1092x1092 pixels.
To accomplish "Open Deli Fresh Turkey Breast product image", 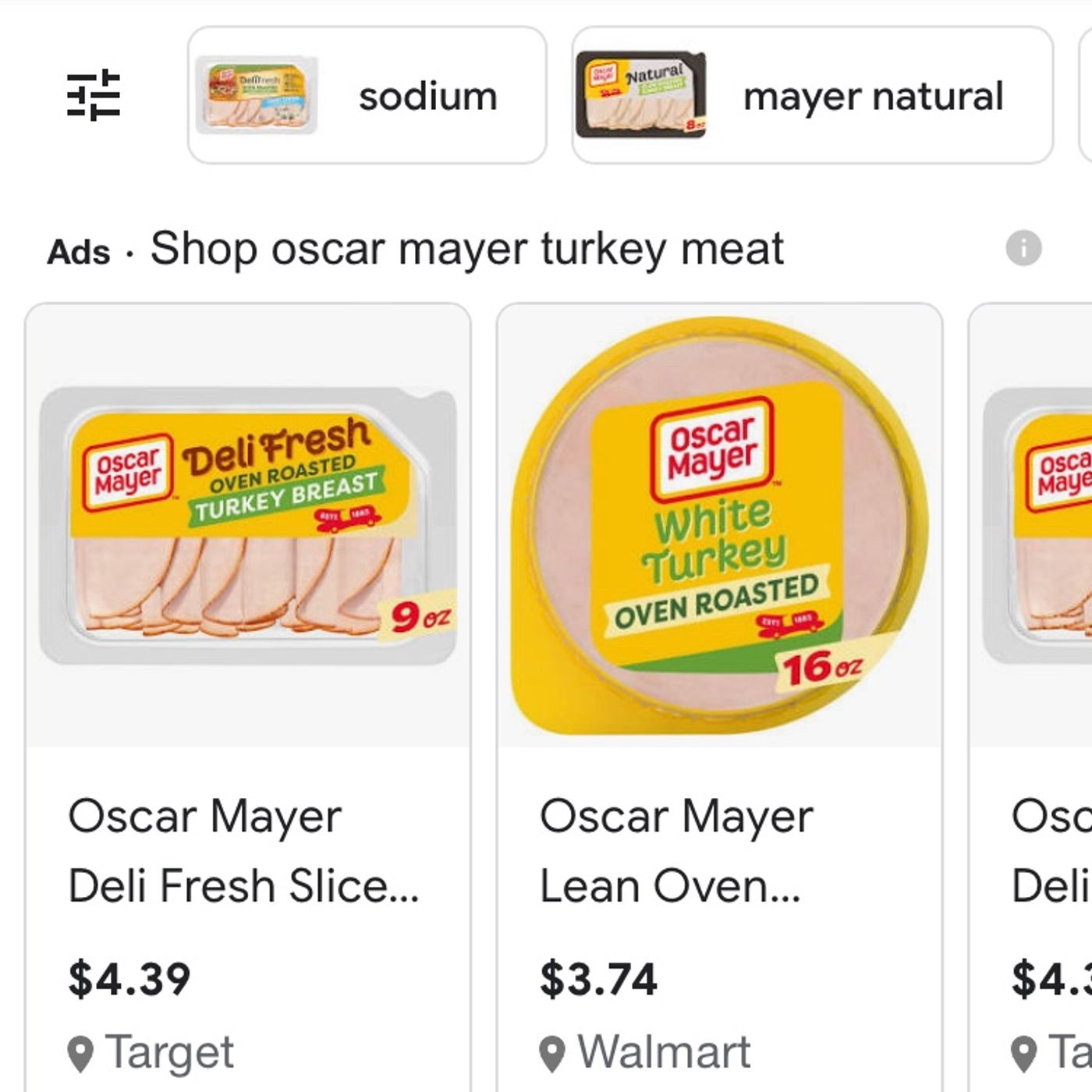I will point(248,524).
